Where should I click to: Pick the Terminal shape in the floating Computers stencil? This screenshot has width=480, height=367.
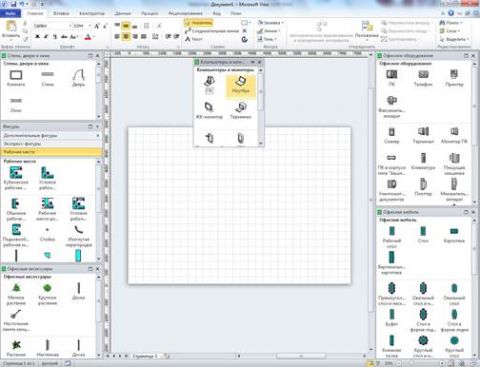point(241,111)
